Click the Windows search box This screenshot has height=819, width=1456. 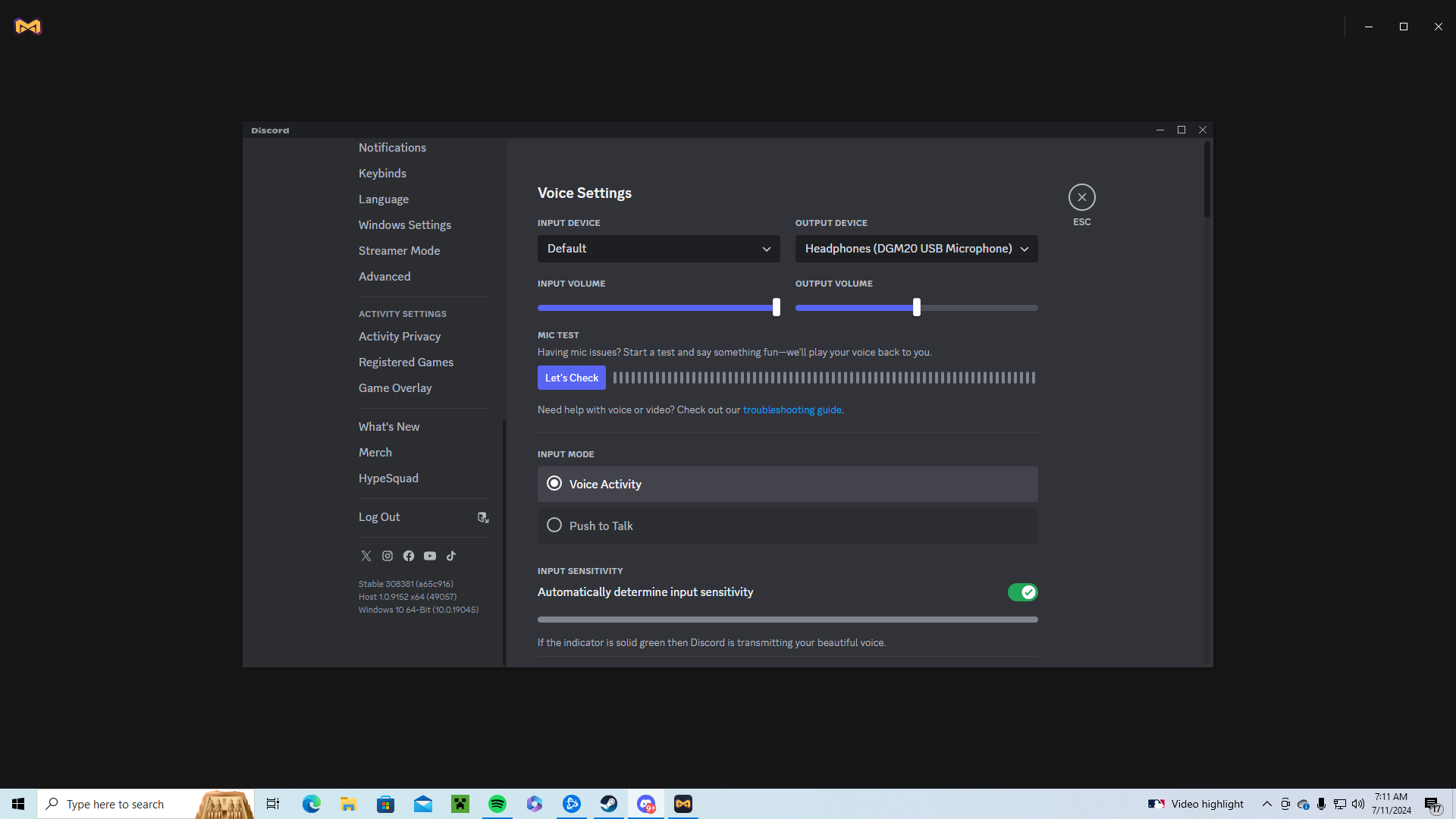click(146, 804)
